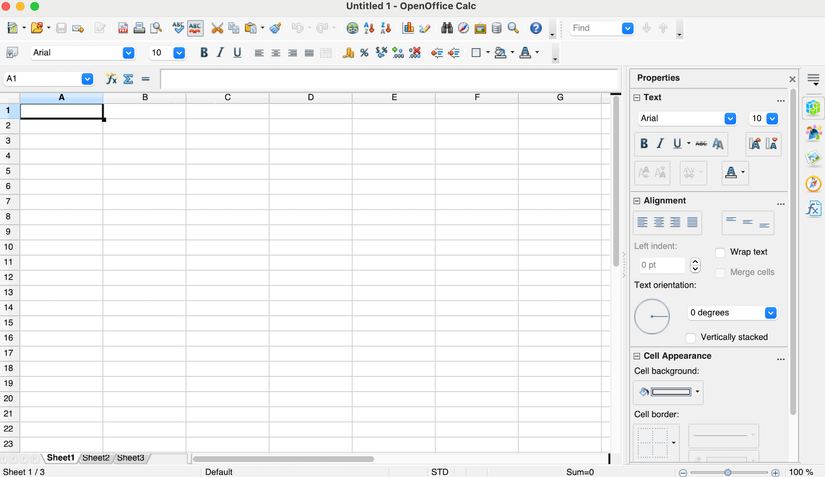Select the Sheet1 tab
Screen dimensions: 825x477
[61, 458]
